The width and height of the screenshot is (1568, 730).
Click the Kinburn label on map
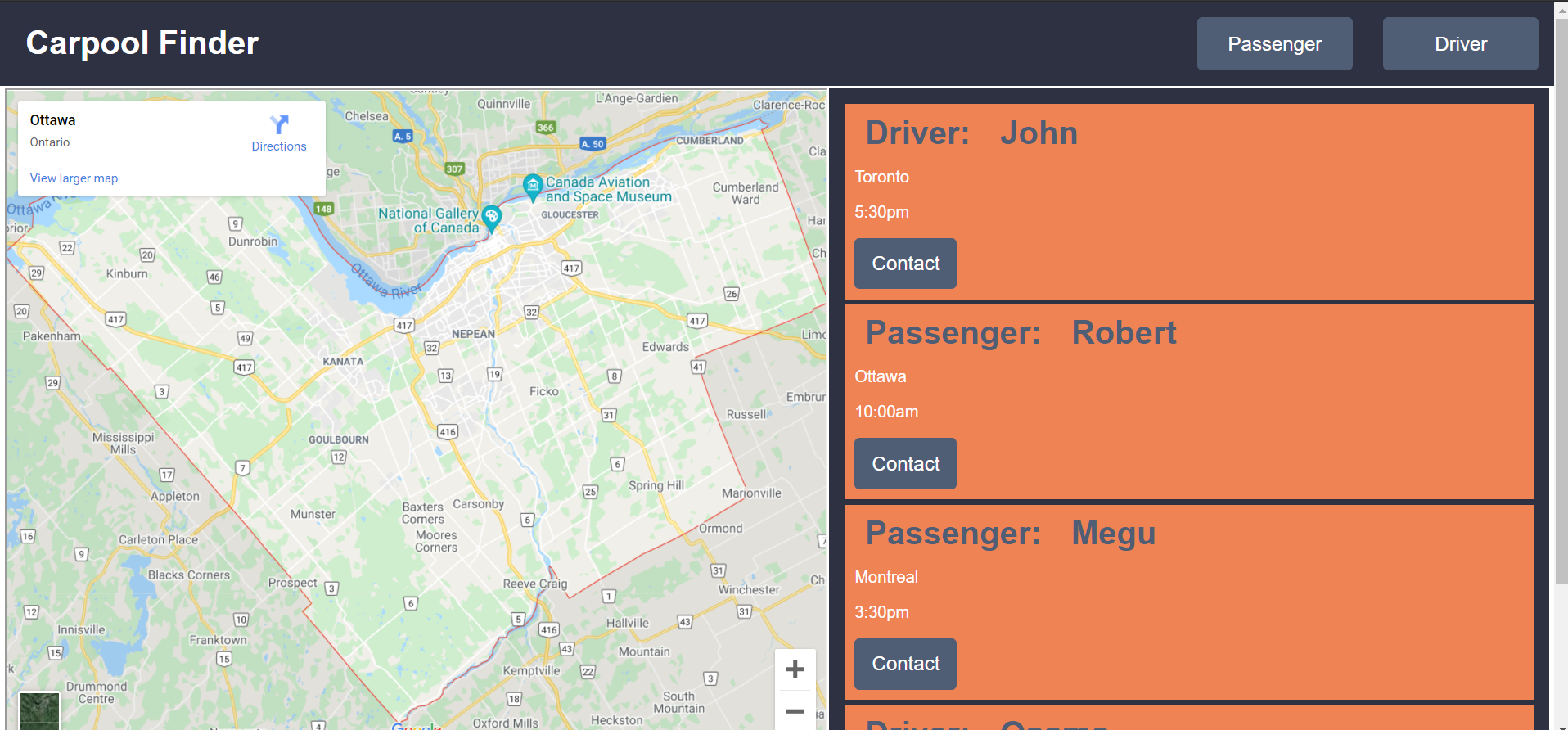[x=127, y=273]
